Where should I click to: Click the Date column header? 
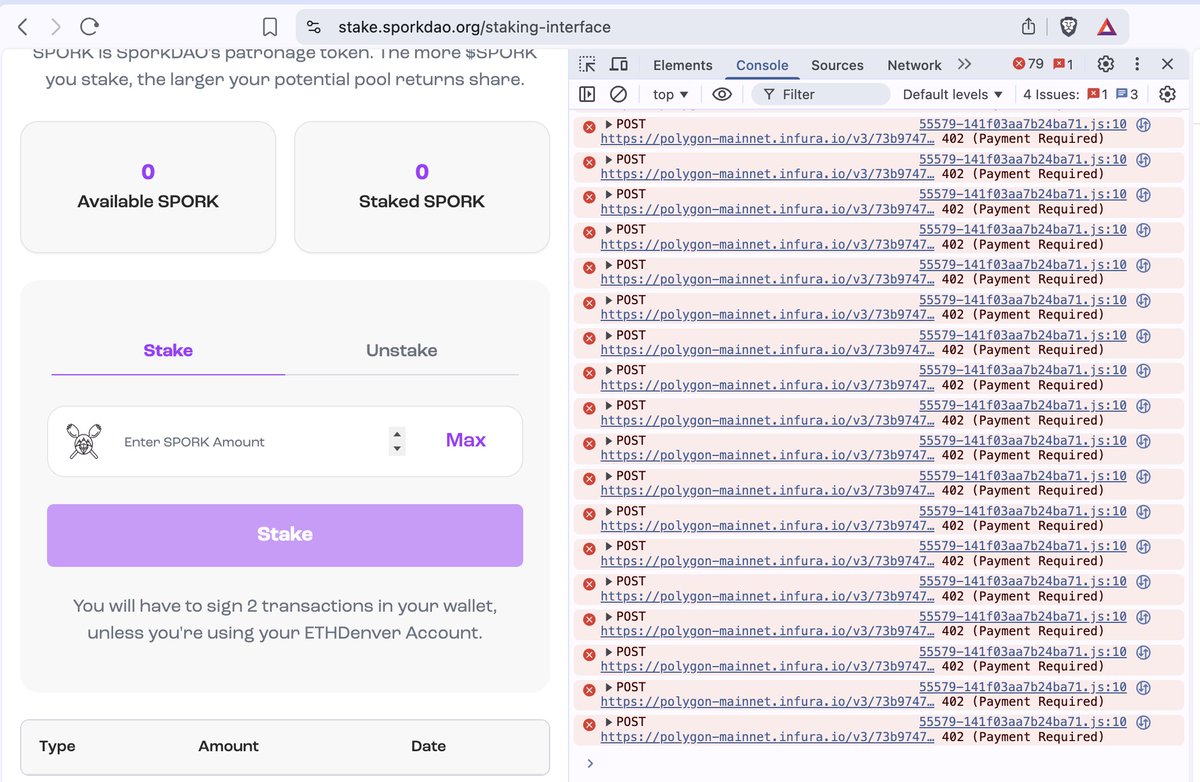click(428, 746)
